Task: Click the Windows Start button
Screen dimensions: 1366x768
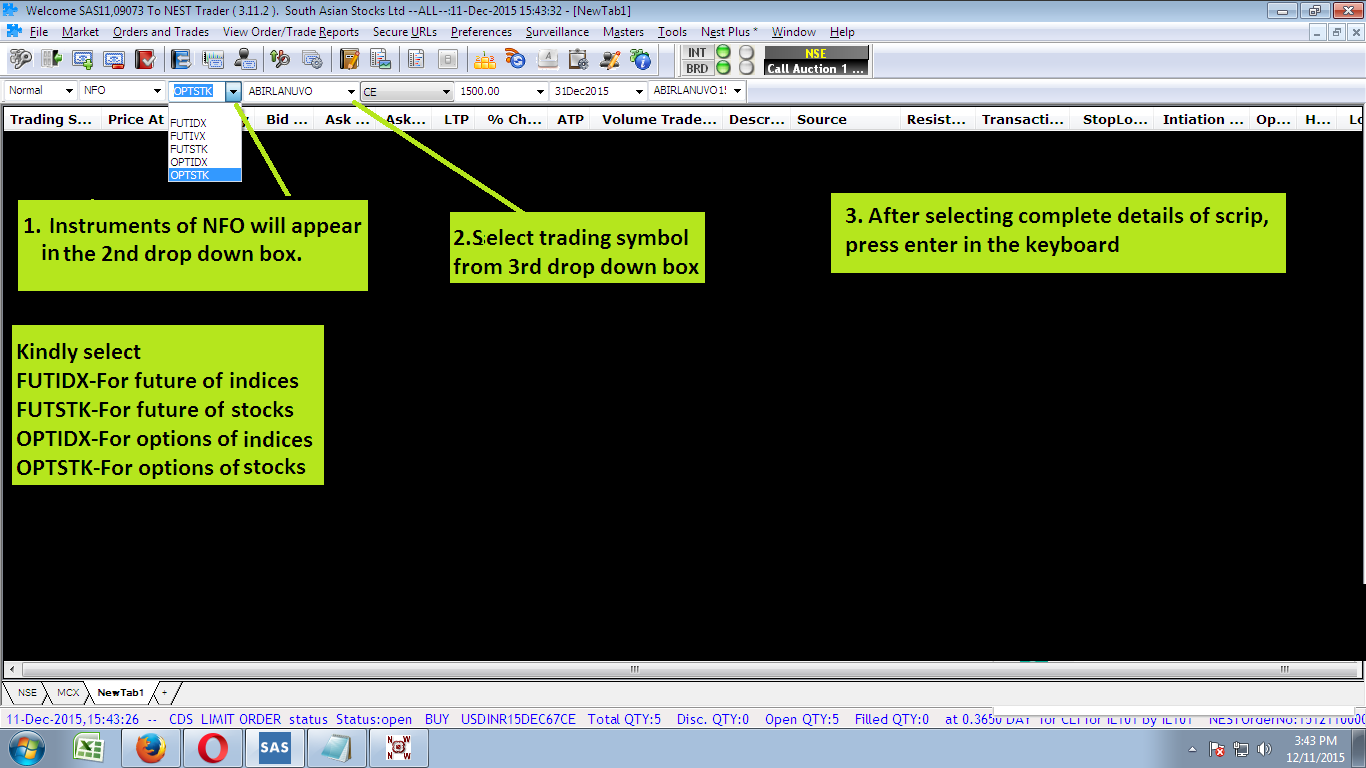Action: [x=26, y=748]
